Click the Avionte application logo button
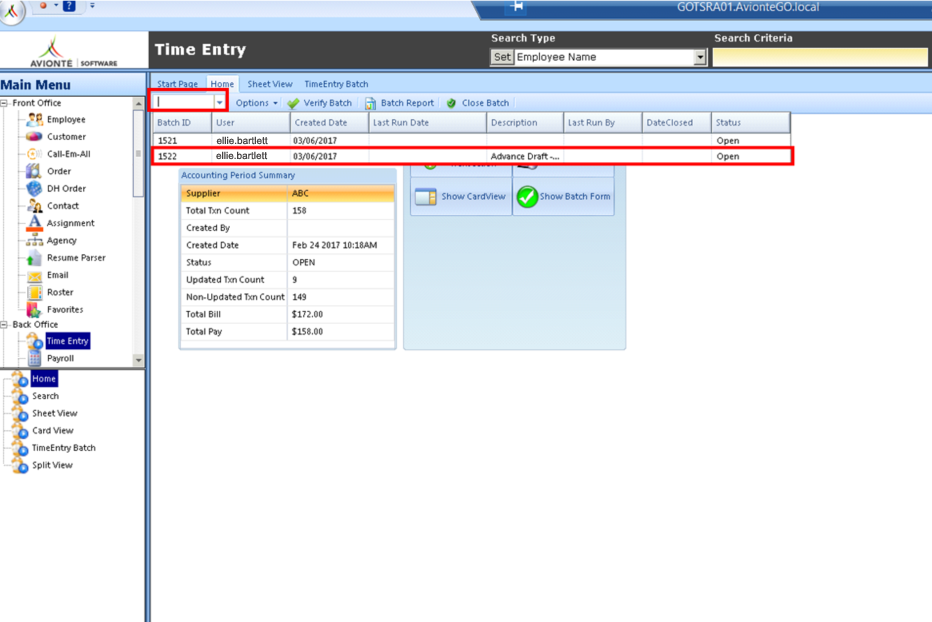Screen dimensions: 932x622 click(11, 11)
